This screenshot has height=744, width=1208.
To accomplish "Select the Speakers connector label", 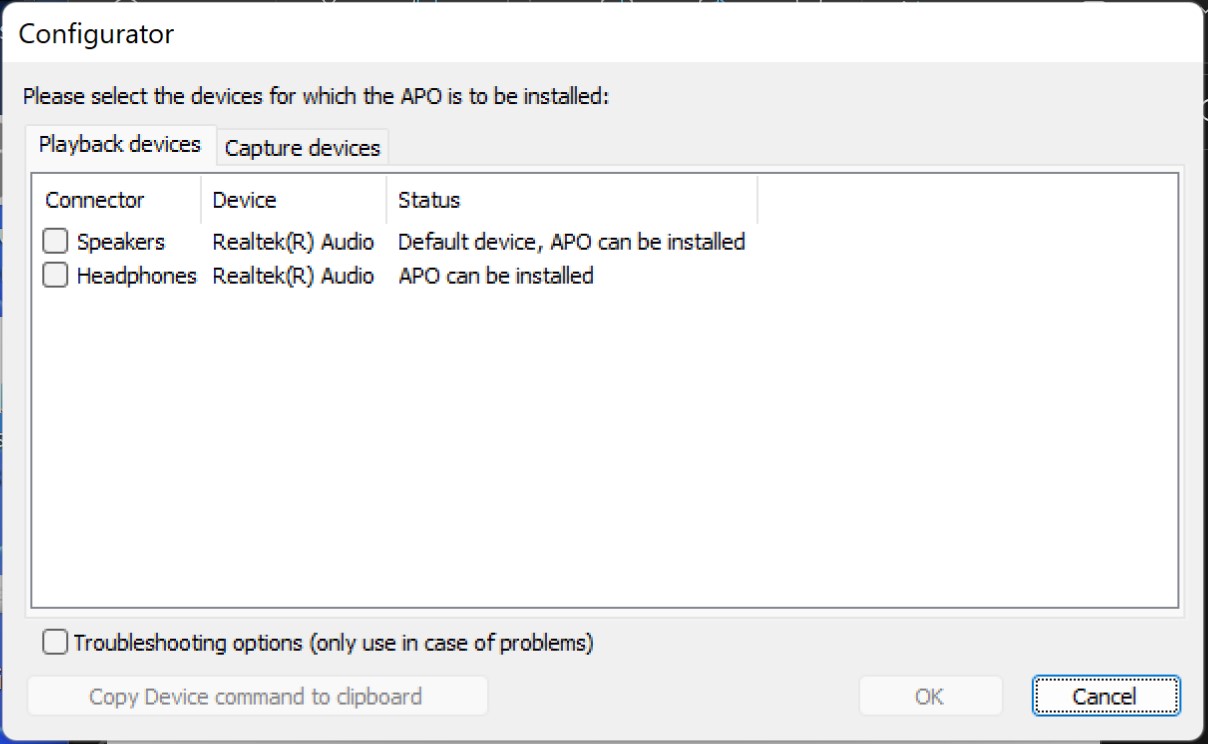I will coord(120,242).
